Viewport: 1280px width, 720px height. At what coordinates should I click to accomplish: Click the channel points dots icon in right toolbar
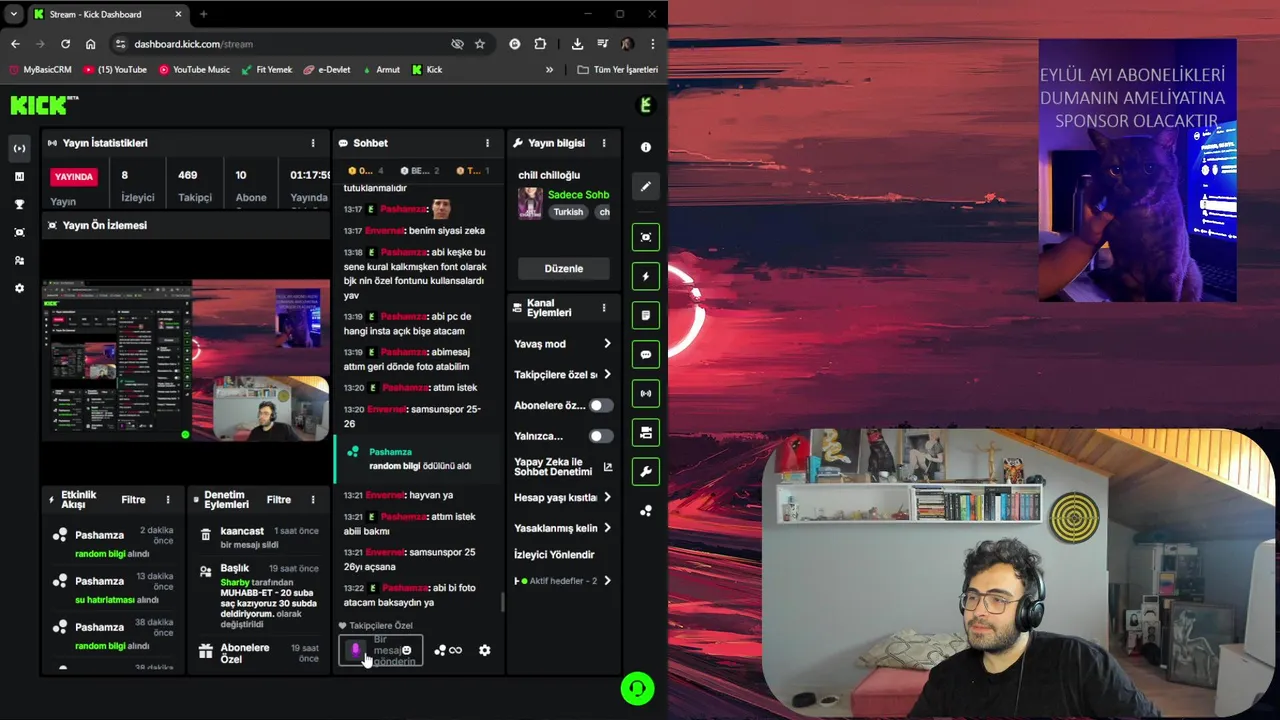coord(646,511)
